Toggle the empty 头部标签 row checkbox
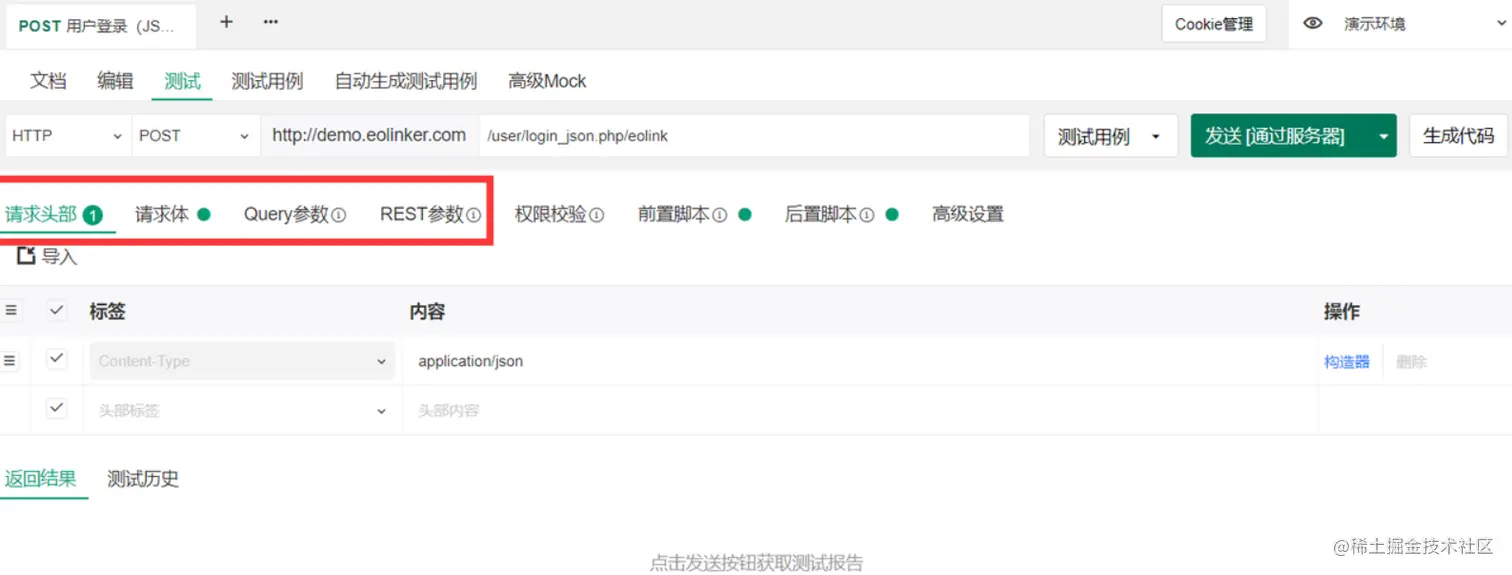Image resolution: width=1512 pixels, height=575 pixels. (57, 408)
